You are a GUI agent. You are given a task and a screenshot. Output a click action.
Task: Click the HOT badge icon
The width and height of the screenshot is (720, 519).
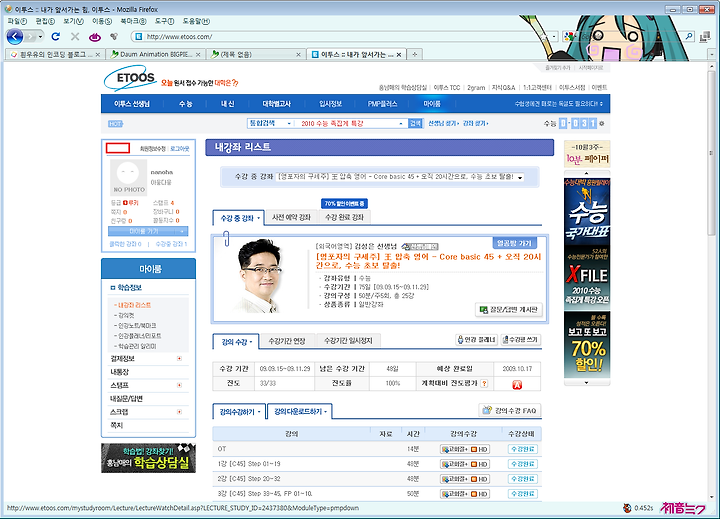coord(115,124)
